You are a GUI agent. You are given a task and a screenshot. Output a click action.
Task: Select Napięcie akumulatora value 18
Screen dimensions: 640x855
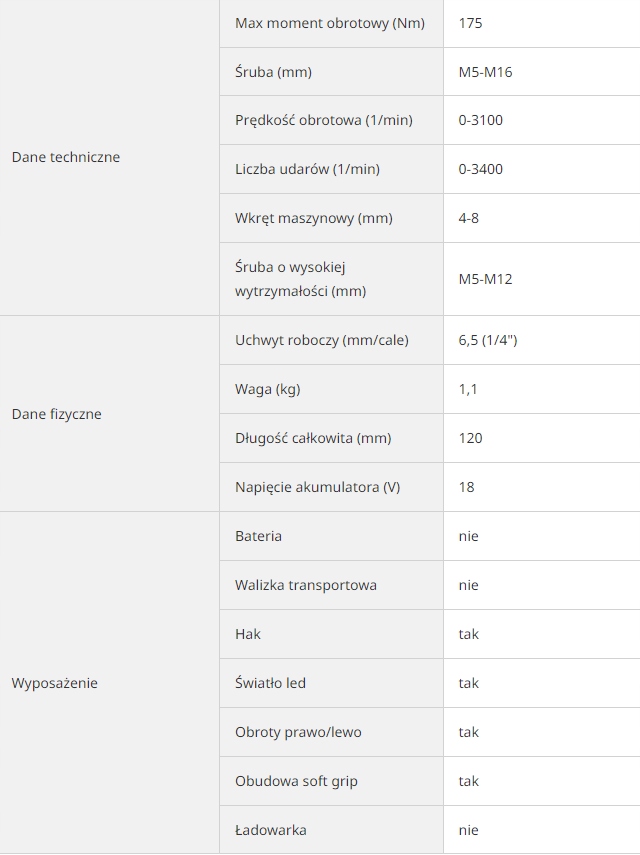click(x=466, y=487)
